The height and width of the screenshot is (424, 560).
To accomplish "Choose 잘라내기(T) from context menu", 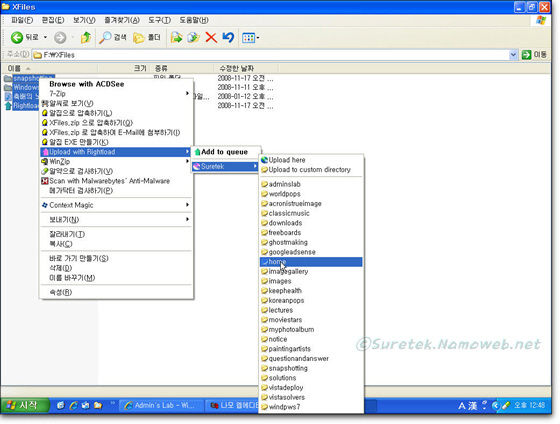I will (116, 234).
